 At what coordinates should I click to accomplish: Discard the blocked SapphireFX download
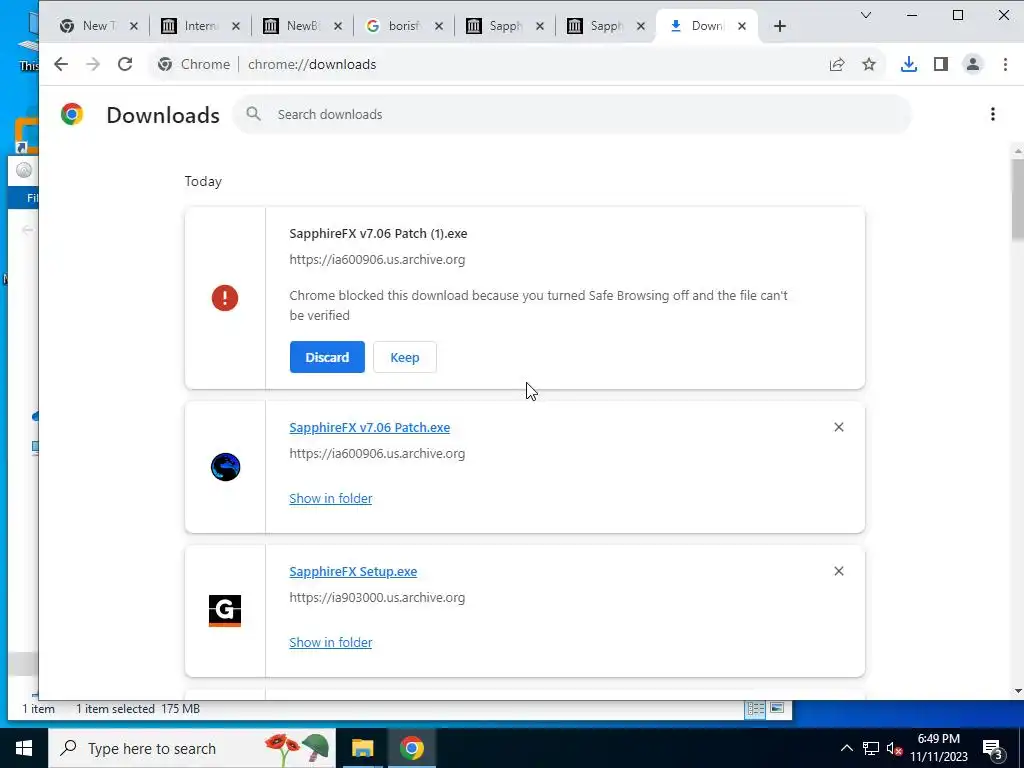(327, 357)
